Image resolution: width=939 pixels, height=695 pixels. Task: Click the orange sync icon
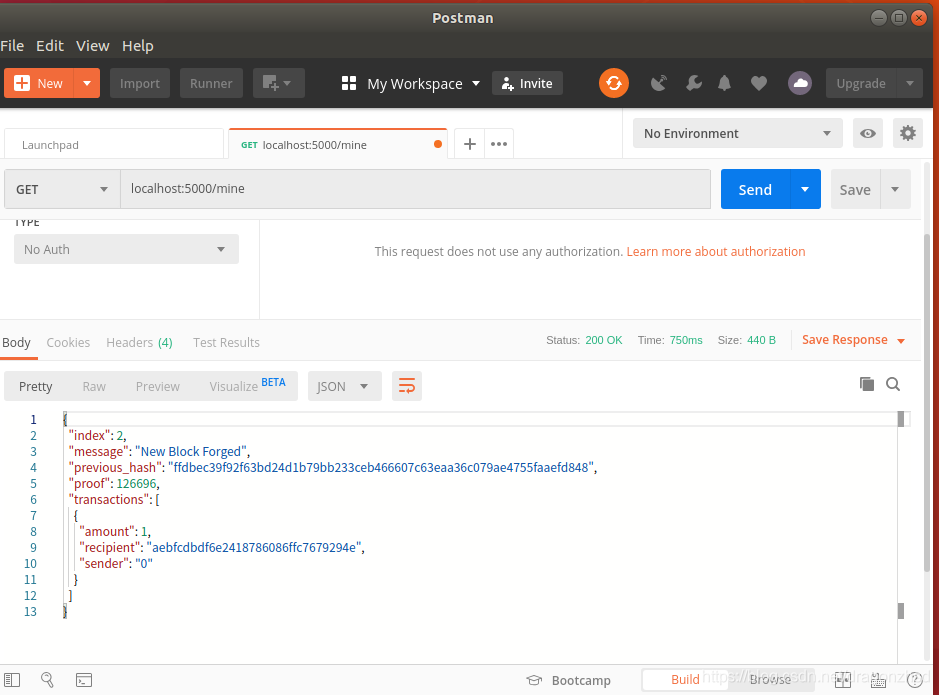point(614,83)
